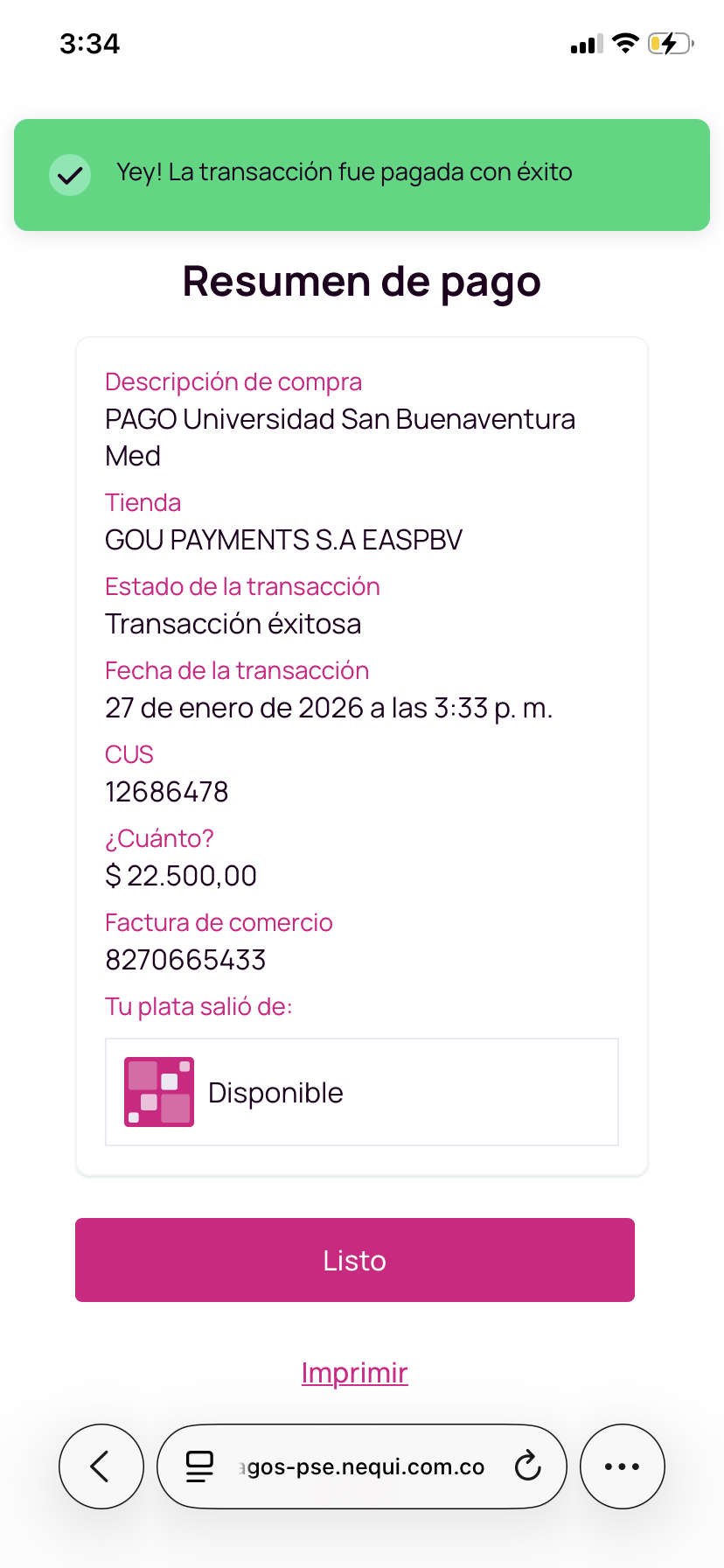Tap the success banner message
The height and width of the screenshot is (1568, 724).
point(345,172)
